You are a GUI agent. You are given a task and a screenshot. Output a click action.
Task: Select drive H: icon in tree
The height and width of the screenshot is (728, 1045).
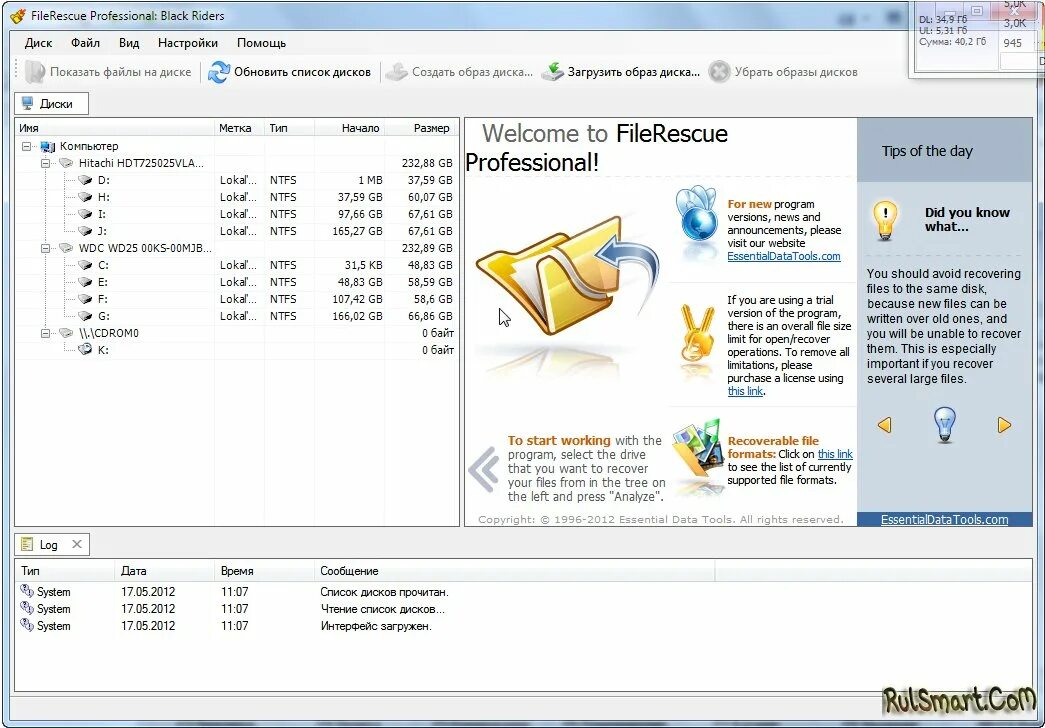[x=85, y=197]
